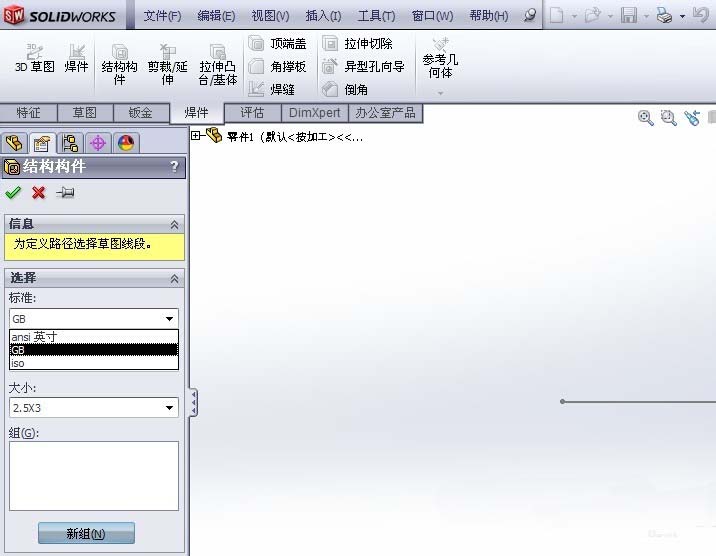716x556 pixels.
Task: Select the sketch line in the viewport
Action: point(638,402)
